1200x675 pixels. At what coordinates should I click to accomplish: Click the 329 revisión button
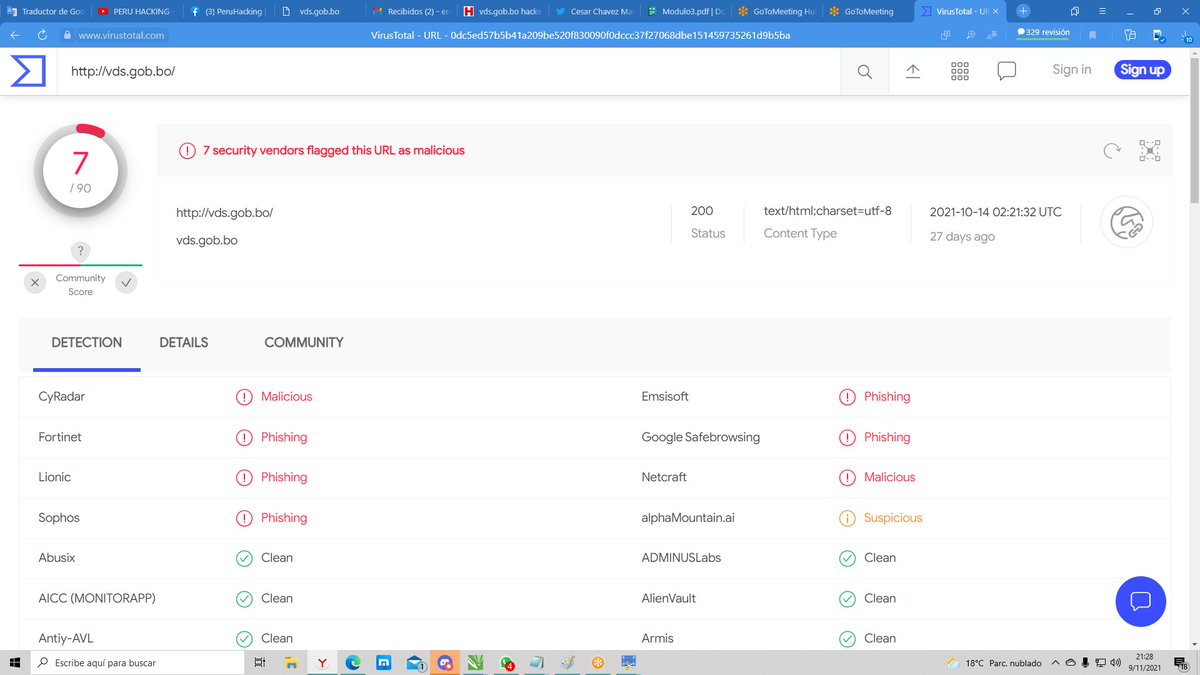pos(1044,33)
